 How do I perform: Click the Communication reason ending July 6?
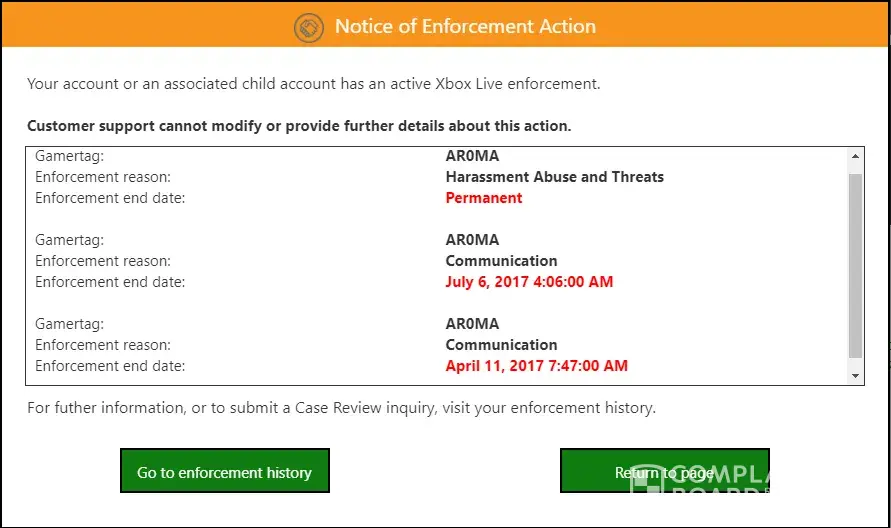click(501, 261)
